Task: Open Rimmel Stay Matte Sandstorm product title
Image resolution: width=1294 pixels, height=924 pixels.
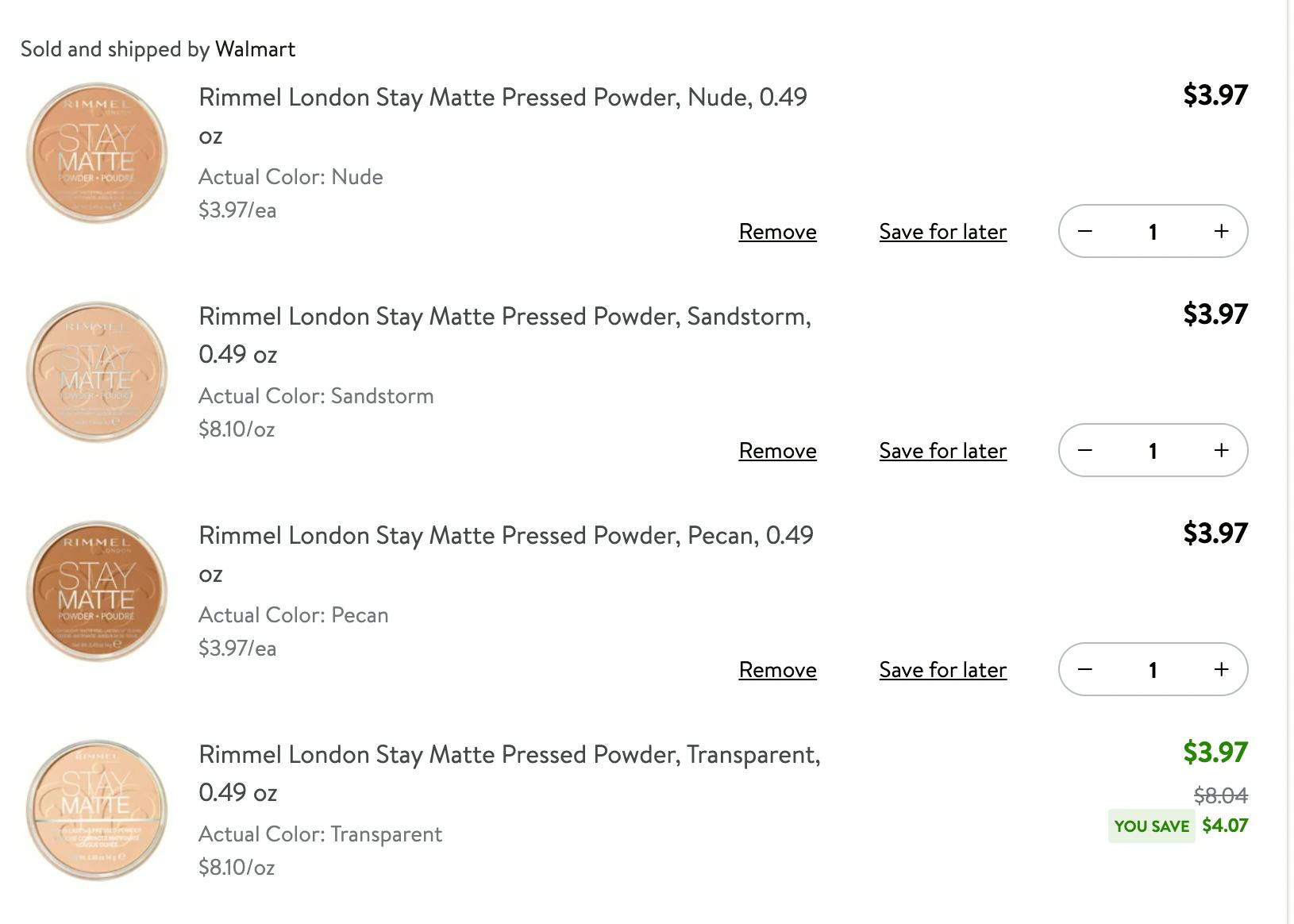Action: coord(505,335)
